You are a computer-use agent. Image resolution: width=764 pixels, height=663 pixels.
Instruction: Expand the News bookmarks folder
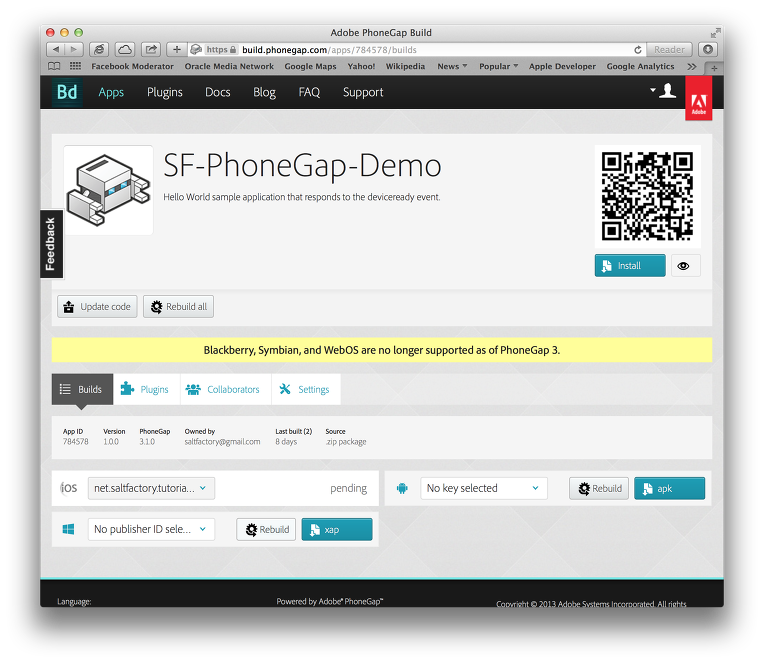coord(452,66)
